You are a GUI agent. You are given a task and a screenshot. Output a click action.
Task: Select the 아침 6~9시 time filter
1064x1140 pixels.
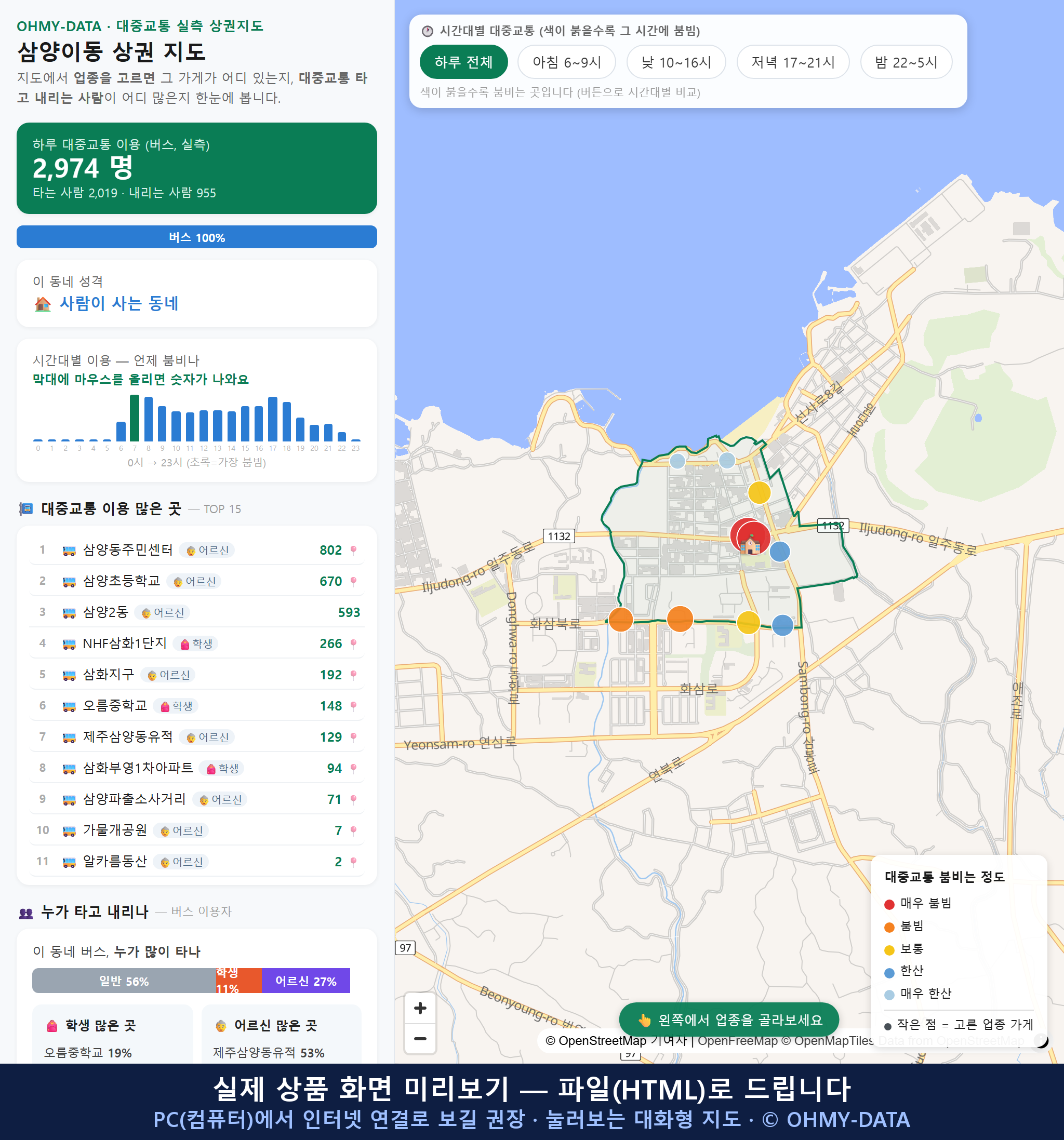(566, 62)
